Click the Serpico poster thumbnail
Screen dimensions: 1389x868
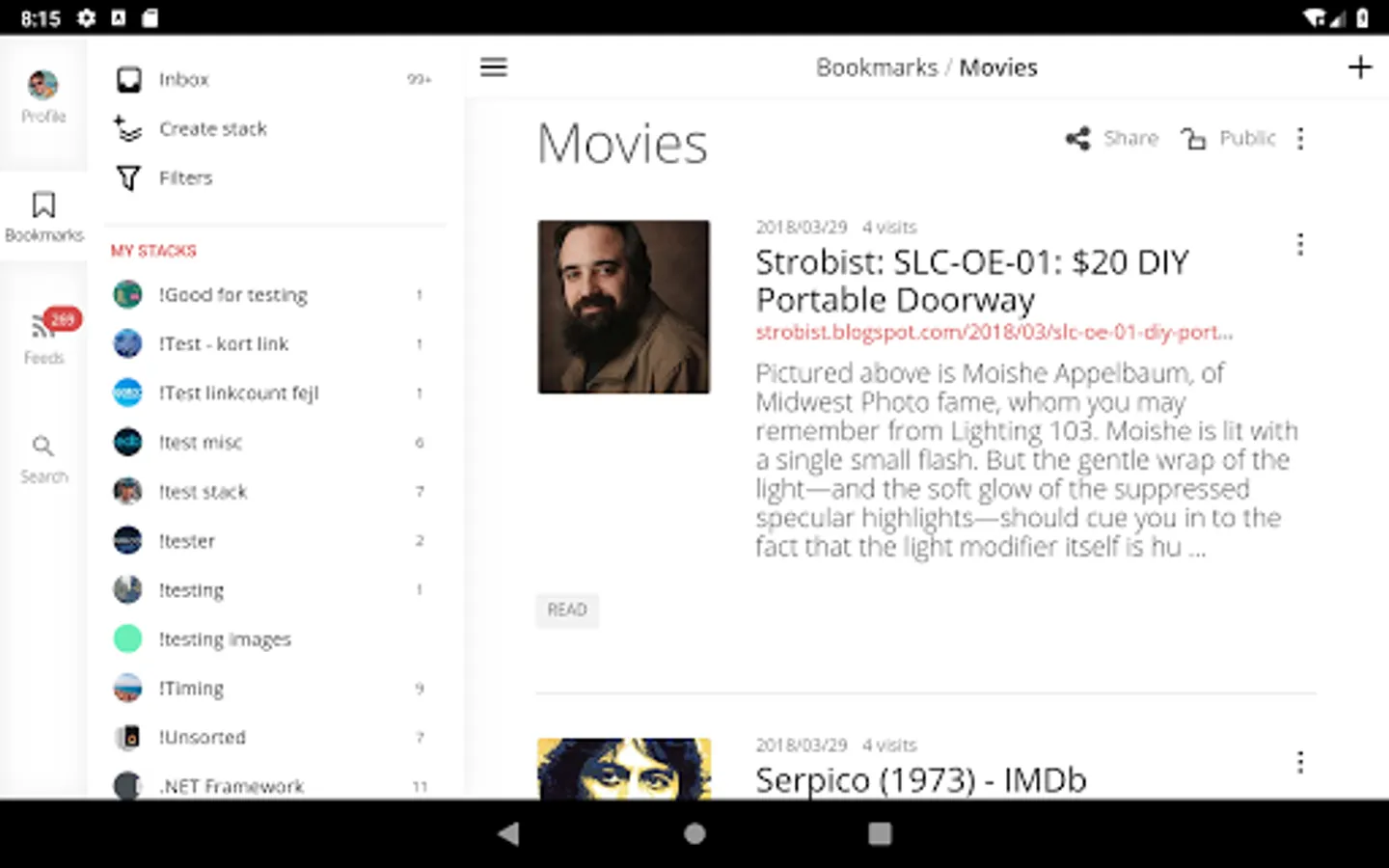click(x=624, y=768)
